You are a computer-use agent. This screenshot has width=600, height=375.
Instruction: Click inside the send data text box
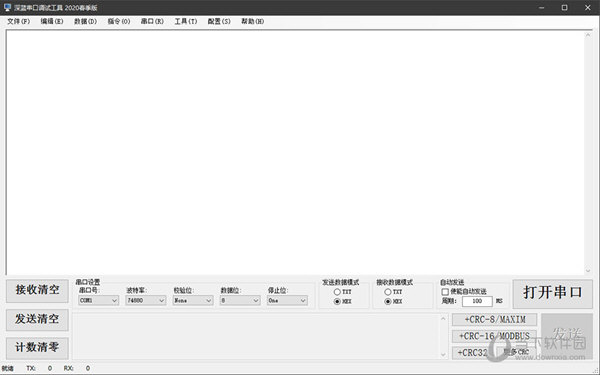[256, 336]
